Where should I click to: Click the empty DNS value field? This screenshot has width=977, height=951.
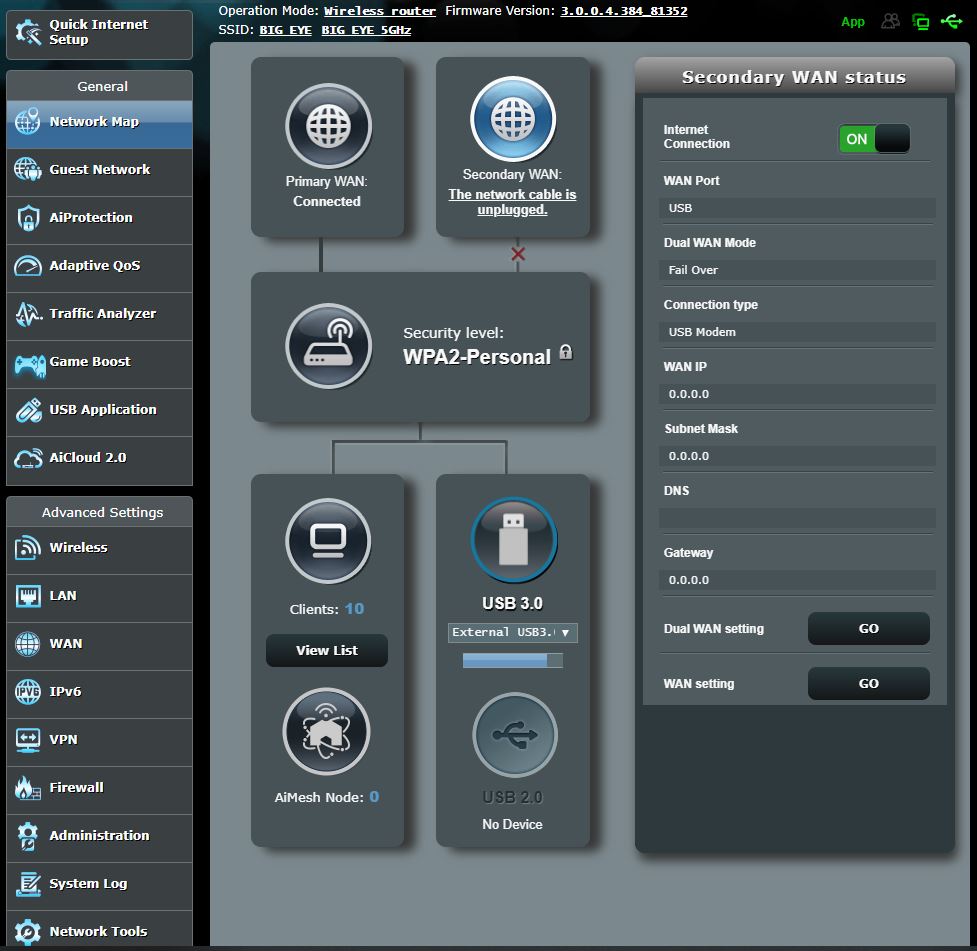tap(797, 518)
